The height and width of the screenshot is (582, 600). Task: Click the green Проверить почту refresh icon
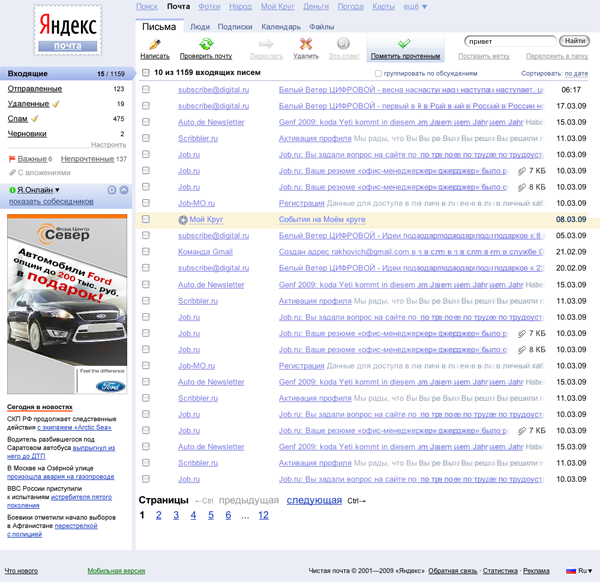click(206, 43)
